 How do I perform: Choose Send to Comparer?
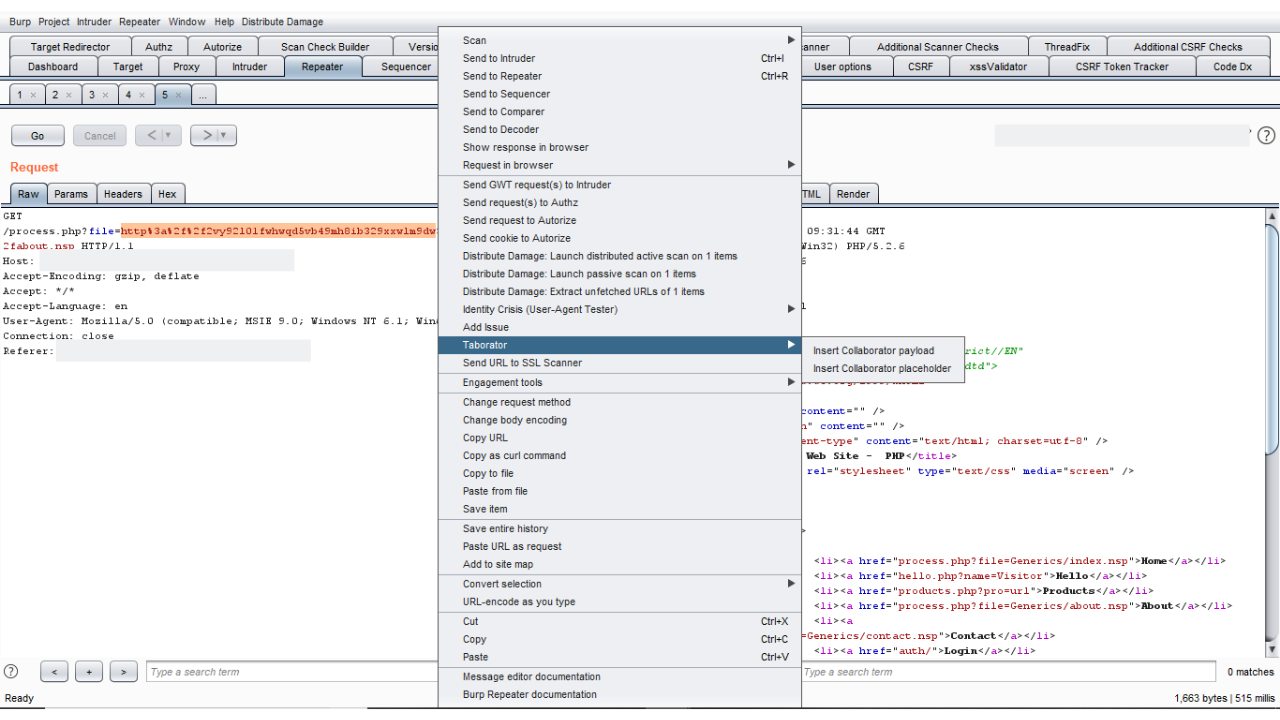point(620,112)
